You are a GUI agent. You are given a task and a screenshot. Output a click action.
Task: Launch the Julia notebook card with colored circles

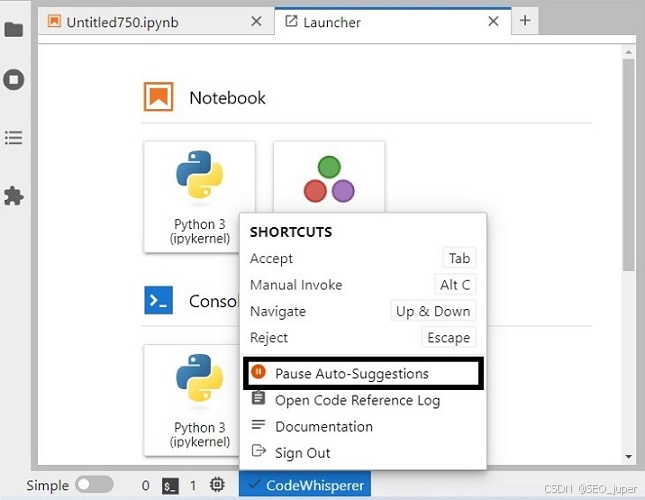(x=329, y=177)
